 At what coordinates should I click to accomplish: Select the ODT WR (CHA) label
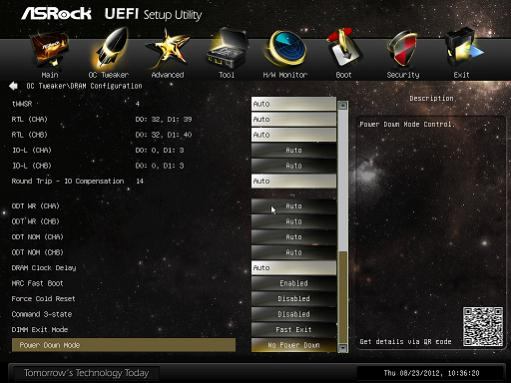coord(36,206)
